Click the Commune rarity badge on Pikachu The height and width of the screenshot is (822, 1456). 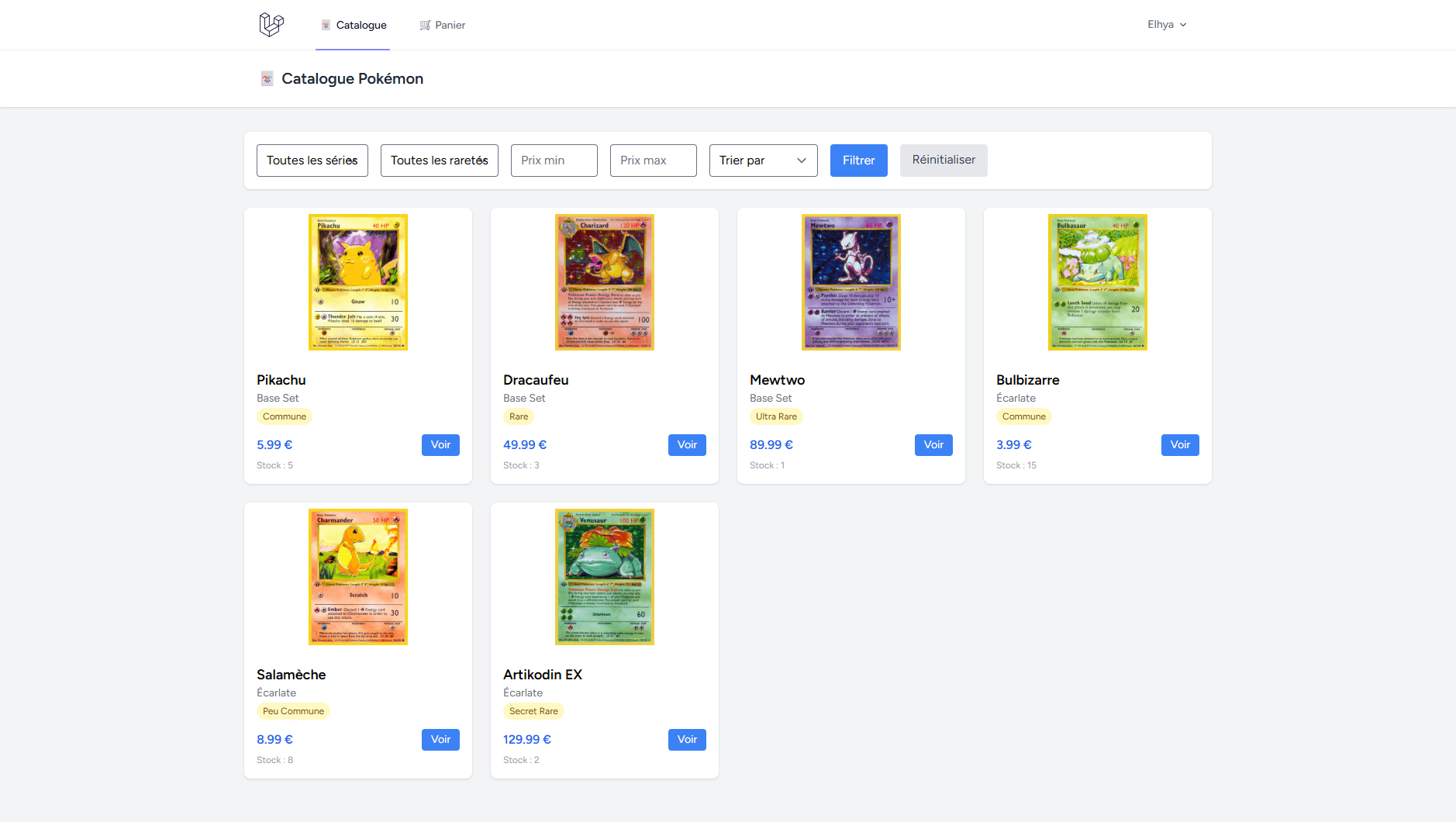284,416
